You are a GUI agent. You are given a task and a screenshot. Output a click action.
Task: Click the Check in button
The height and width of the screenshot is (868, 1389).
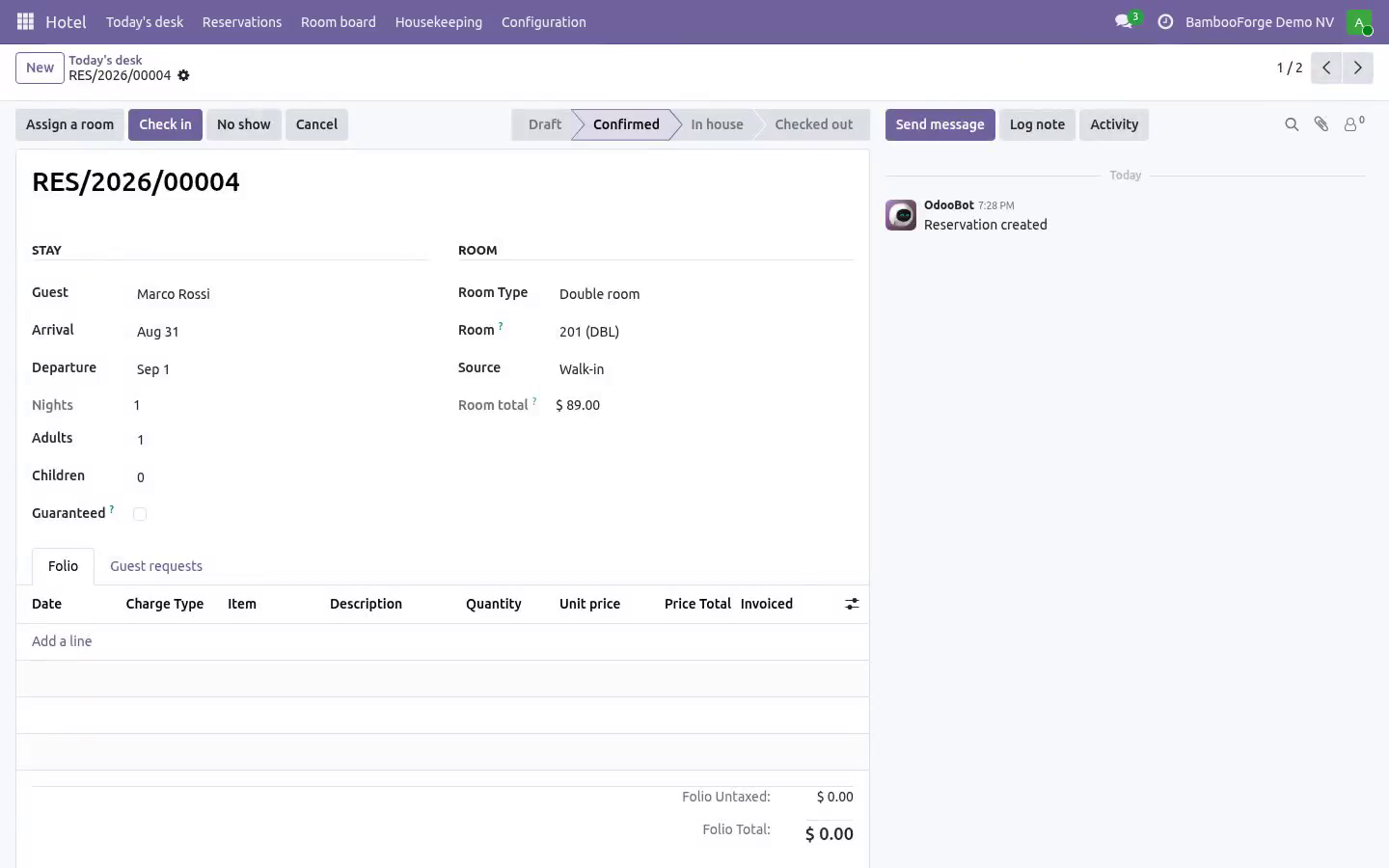point(165,124)
